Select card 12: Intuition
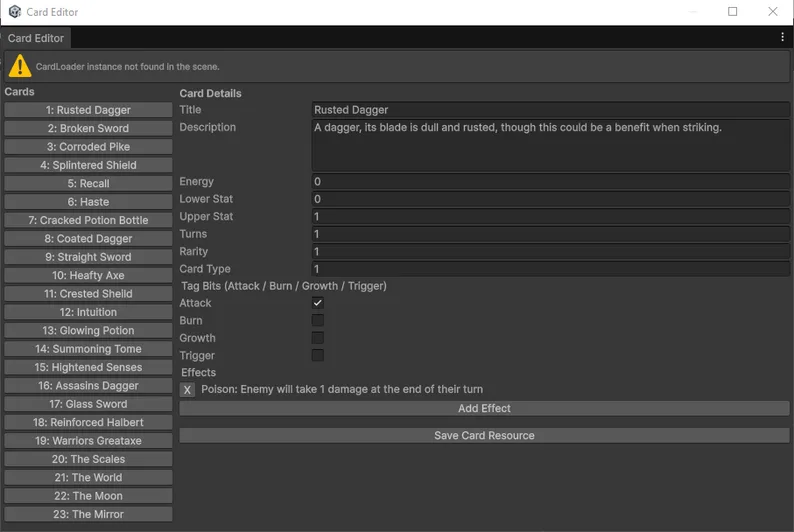The width and height of the screenshot is (794, 532). coord(88,312)
